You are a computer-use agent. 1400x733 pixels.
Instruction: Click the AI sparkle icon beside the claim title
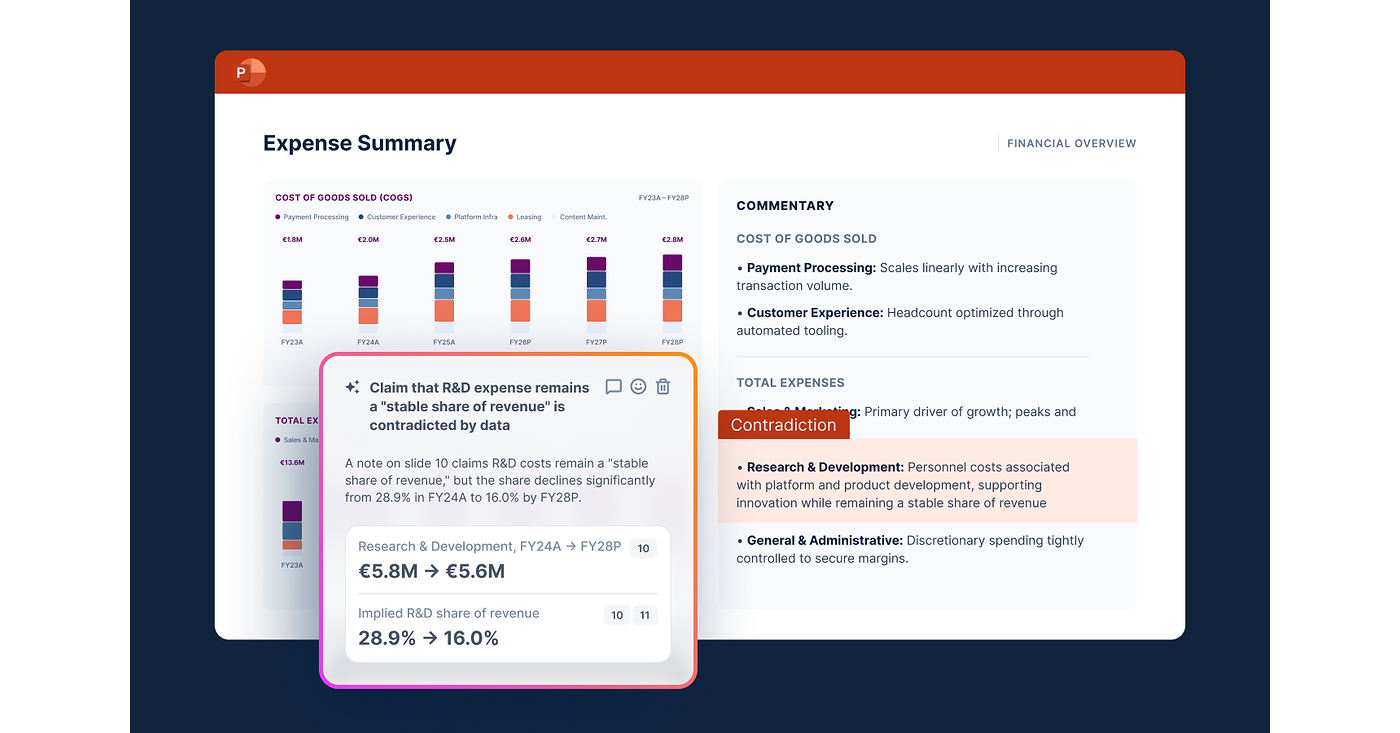point(352,387)
